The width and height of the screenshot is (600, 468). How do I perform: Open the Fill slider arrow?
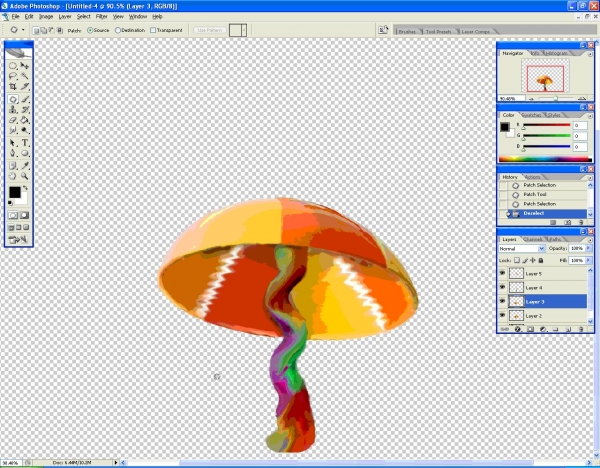(x=588, y=260)
